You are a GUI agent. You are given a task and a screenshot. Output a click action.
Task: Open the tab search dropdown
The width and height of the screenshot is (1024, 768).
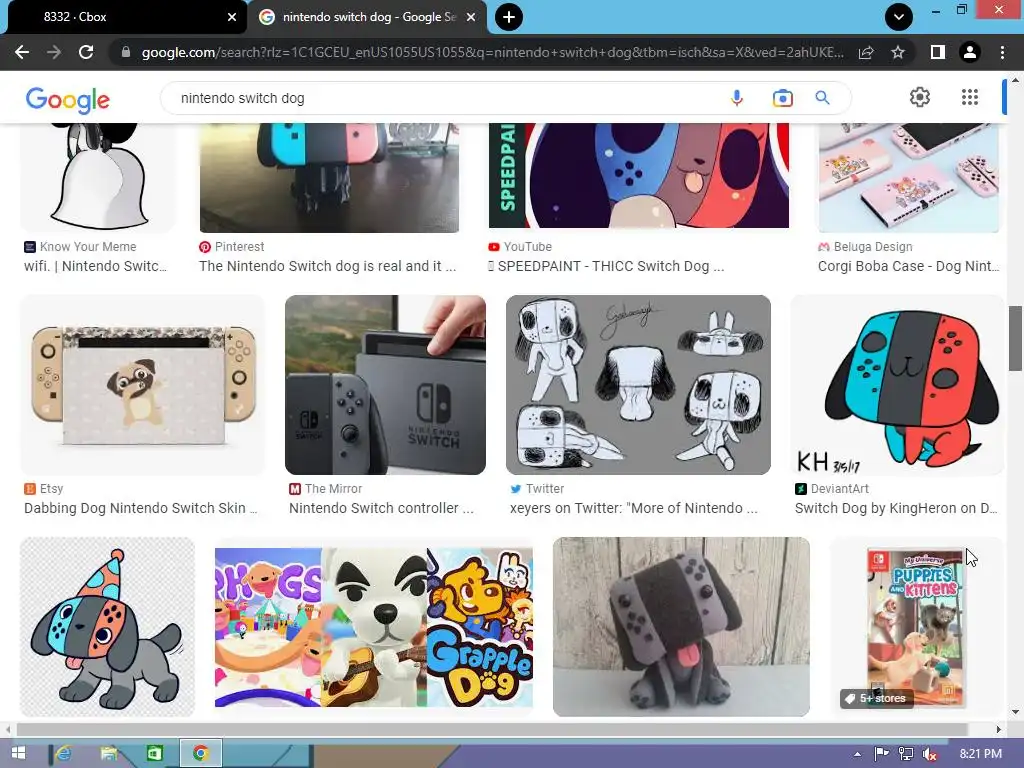pyautogui.click(x=899, y=17)
